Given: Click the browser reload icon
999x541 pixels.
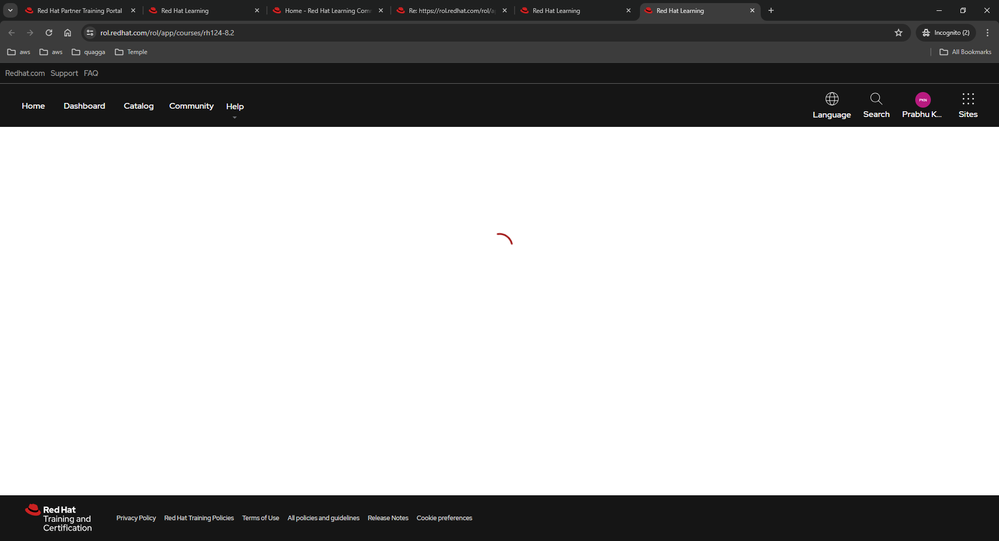Looking at the screenshot, I should tap(48, 32).
